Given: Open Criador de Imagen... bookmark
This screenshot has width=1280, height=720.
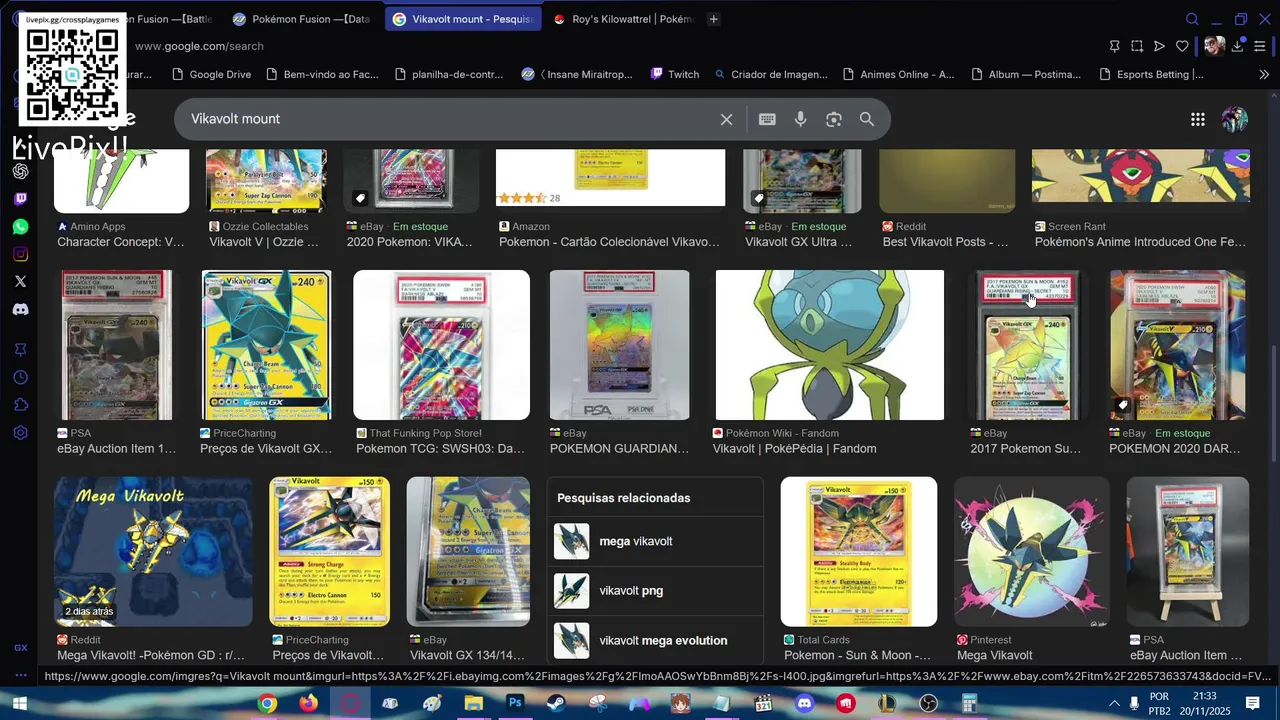Looking at the screenshot, I should point(771,74).
